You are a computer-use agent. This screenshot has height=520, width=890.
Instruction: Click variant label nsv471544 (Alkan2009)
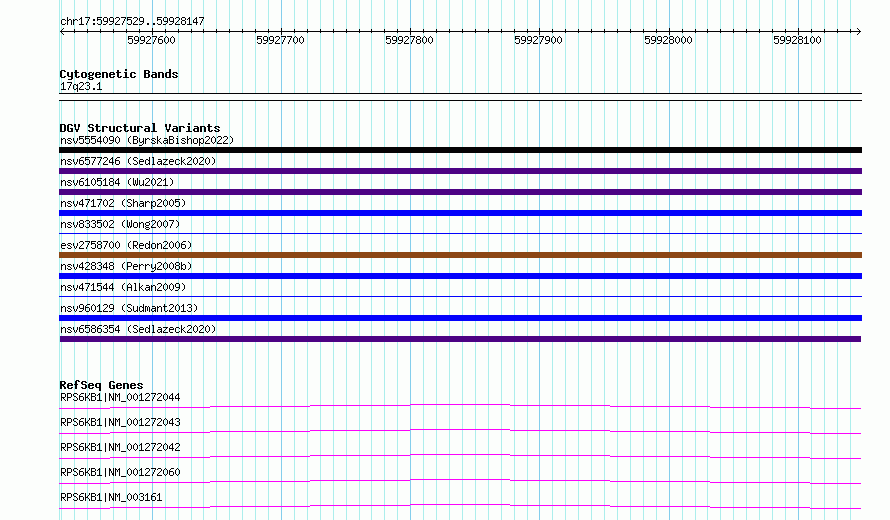123,287
